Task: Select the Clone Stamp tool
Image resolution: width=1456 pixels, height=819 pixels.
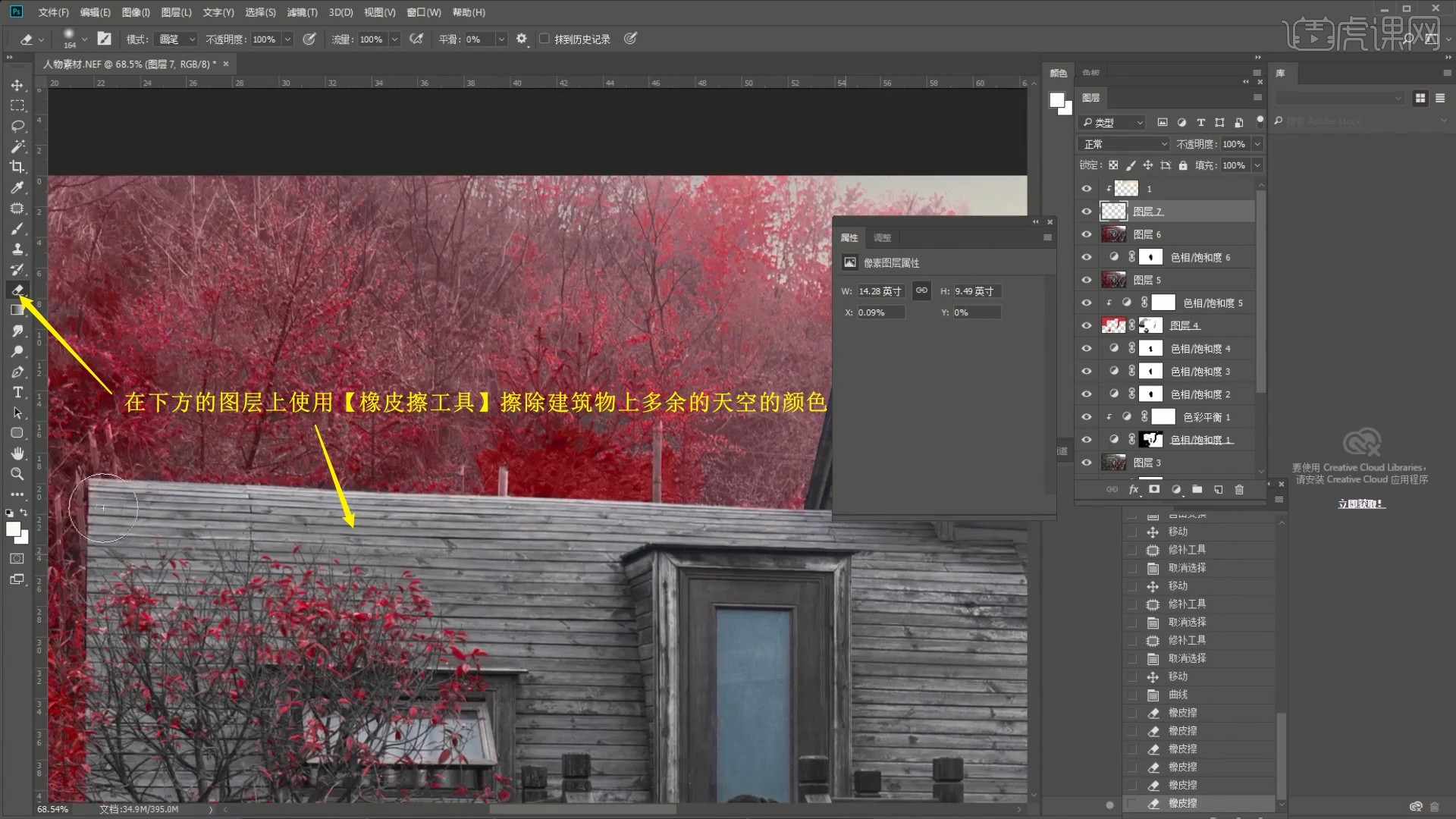Action: [x=17, y=249]
